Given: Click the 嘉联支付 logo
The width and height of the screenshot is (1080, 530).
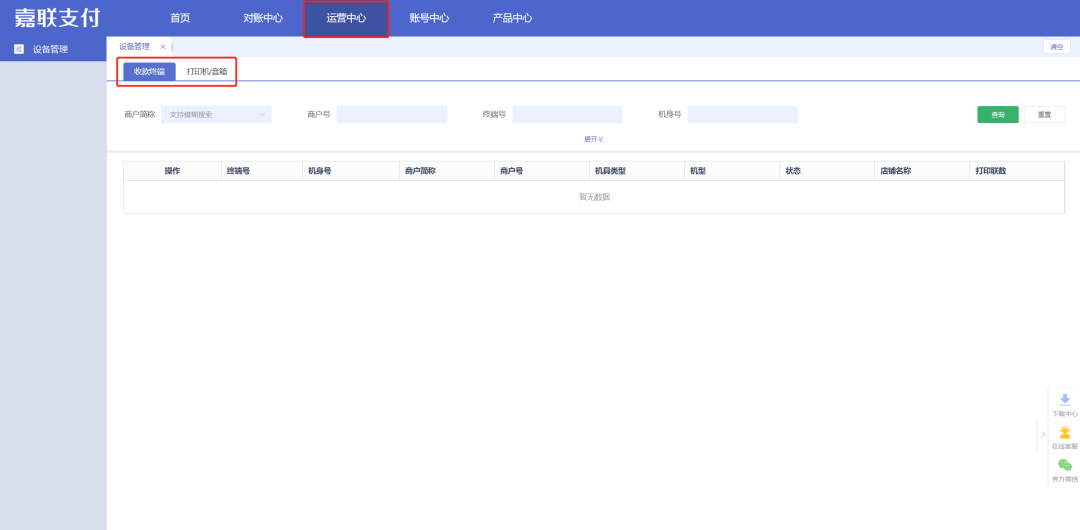Looking at the screenshot, I should click(x=56, y=18).
